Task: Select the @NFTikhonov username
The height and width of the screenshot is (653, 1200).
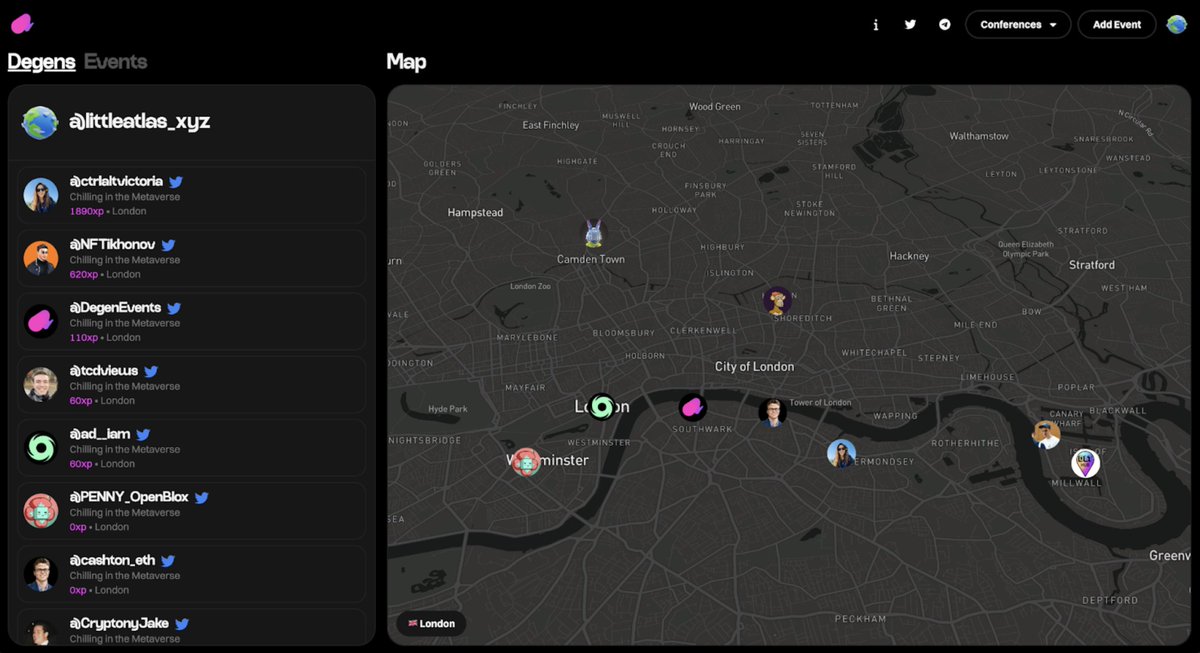Action: [x=112, y=245]
